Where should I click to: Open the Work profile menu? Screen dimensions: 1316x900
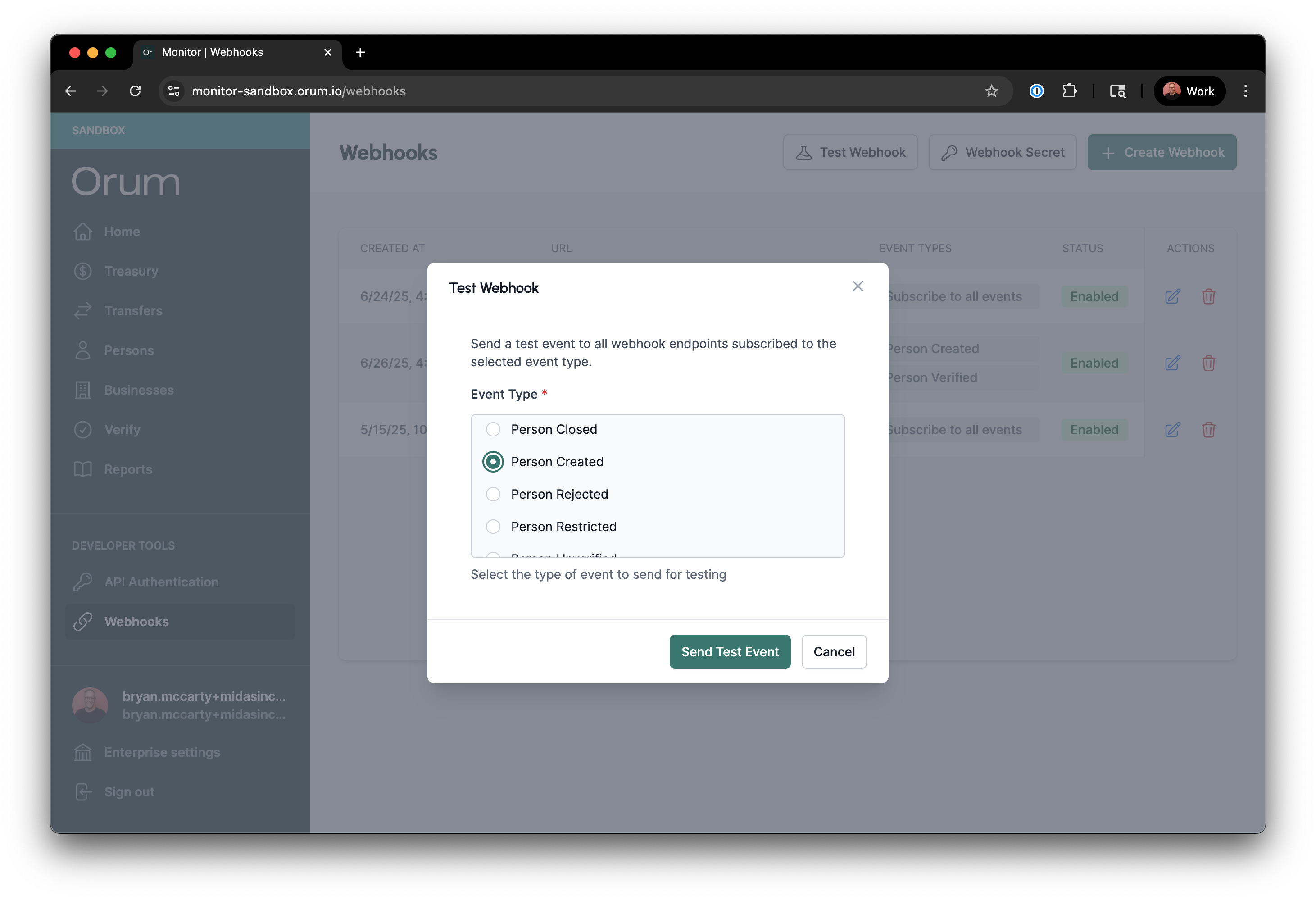click(x=1189, y=91)
